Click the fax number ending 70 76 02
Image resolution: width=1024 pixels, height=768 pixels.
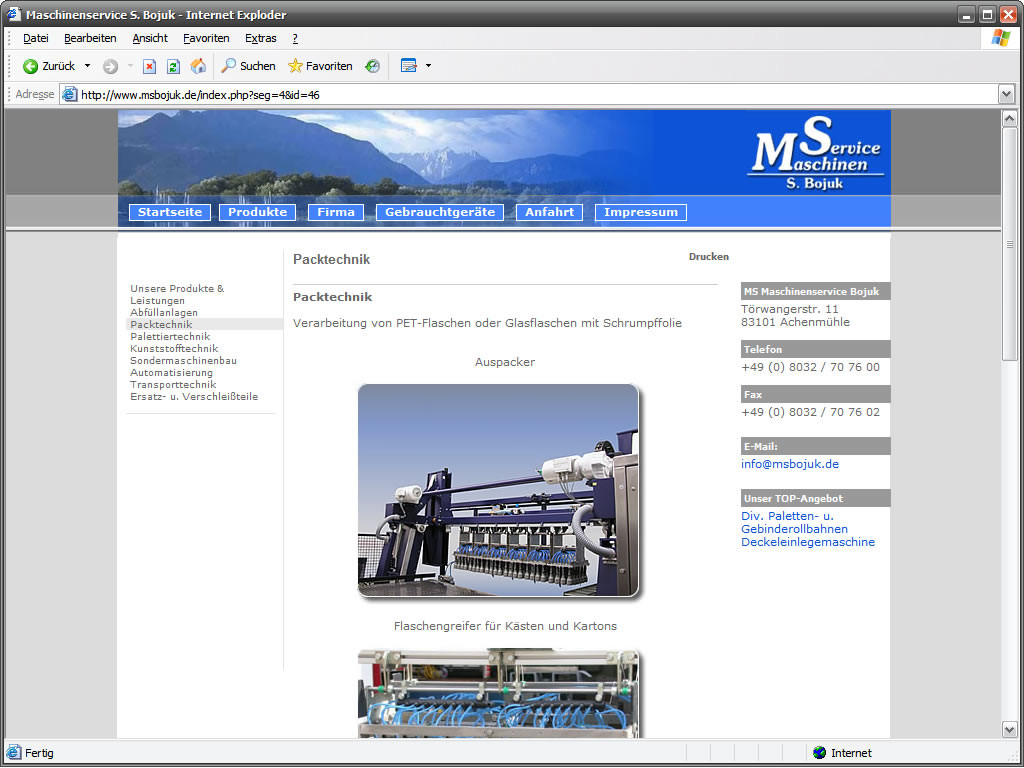tap(810, 412)
